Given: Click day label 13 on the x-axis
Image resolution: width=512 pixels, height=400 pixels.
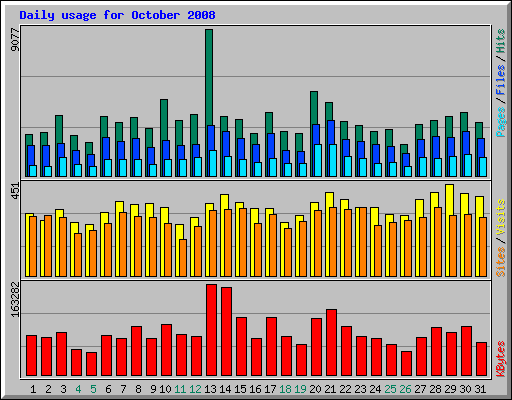Looking at the screenshot, I should pos(210,389).
